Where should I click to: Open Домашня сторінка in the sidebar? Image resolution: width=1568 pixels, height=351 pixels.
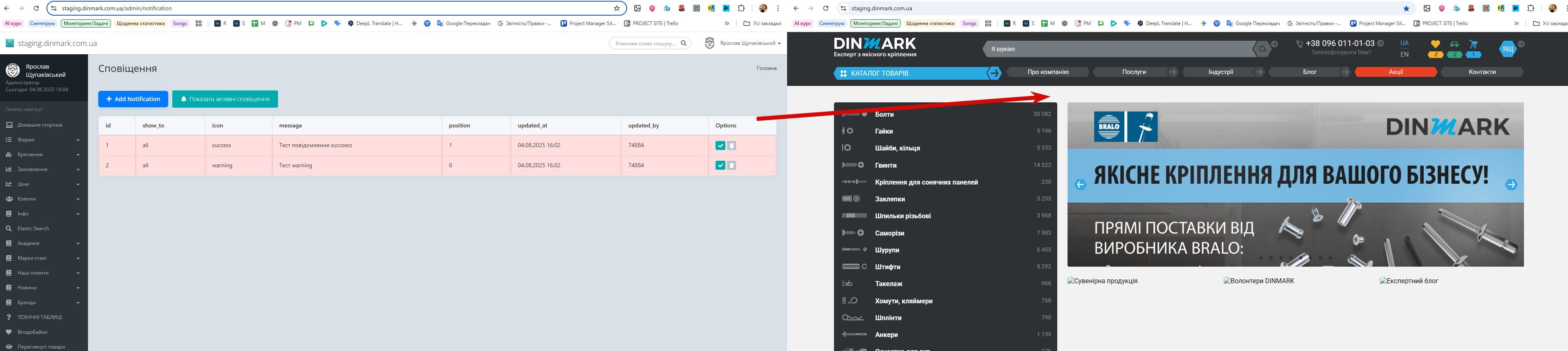click(x=44, y=125)
